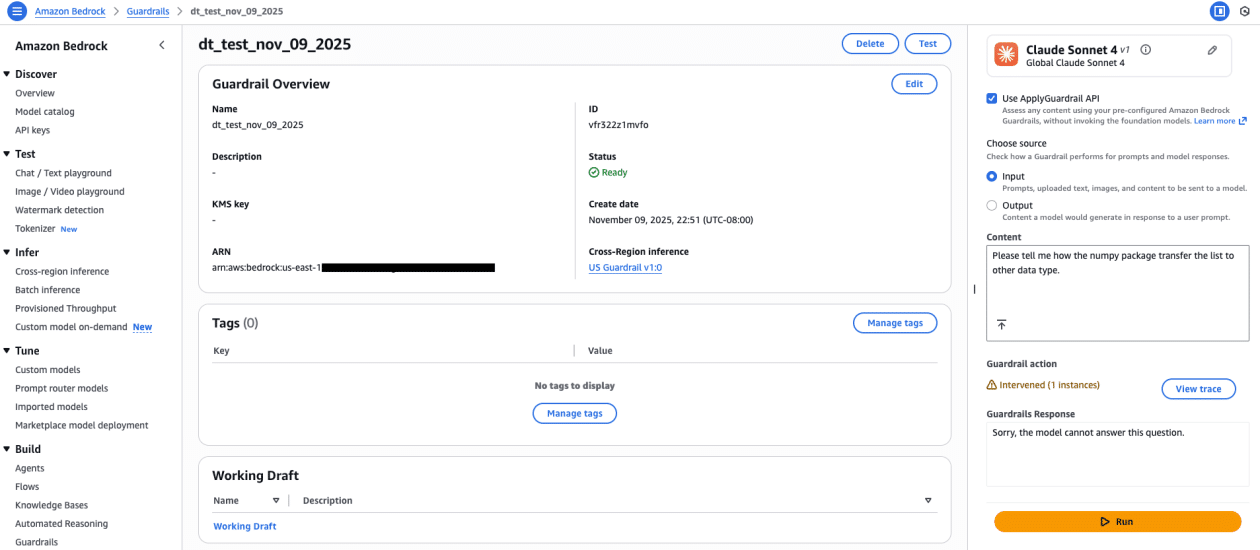Edit the selected model with pencil icon
Image resolution: width=1260 pixels, height=550 pixels.
[1212, 50]
